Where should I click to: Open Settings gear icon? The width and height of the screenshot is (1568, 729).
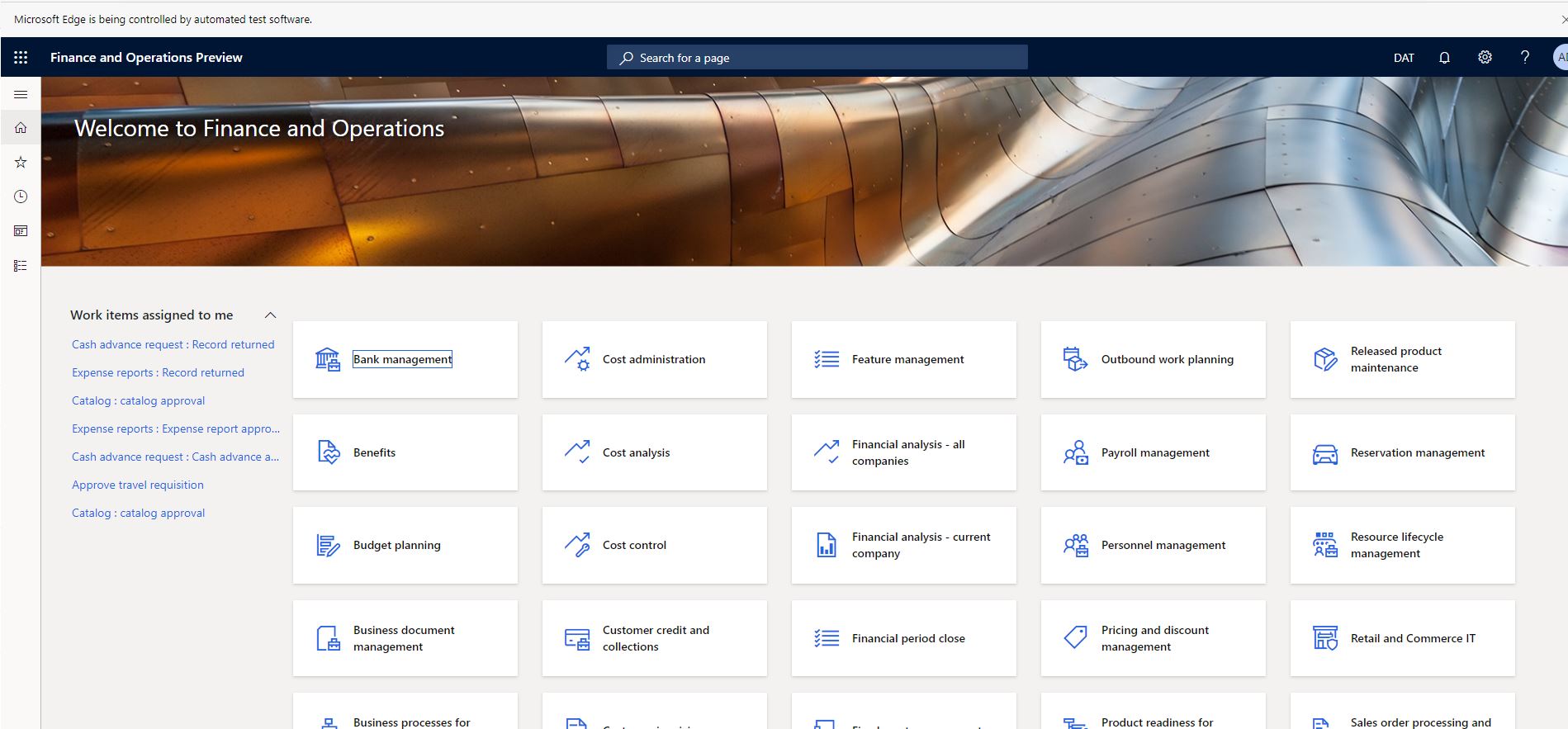click(1485, 58)
